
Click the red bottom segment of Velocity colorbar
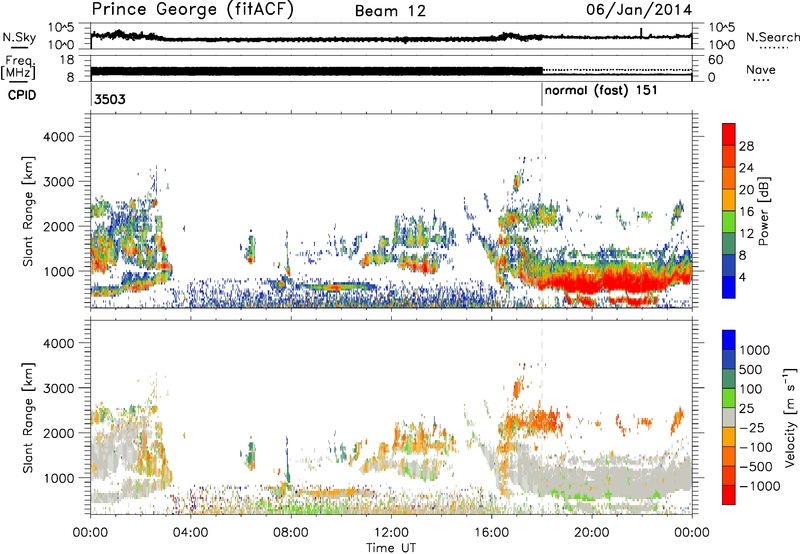[x=729, y=495]
